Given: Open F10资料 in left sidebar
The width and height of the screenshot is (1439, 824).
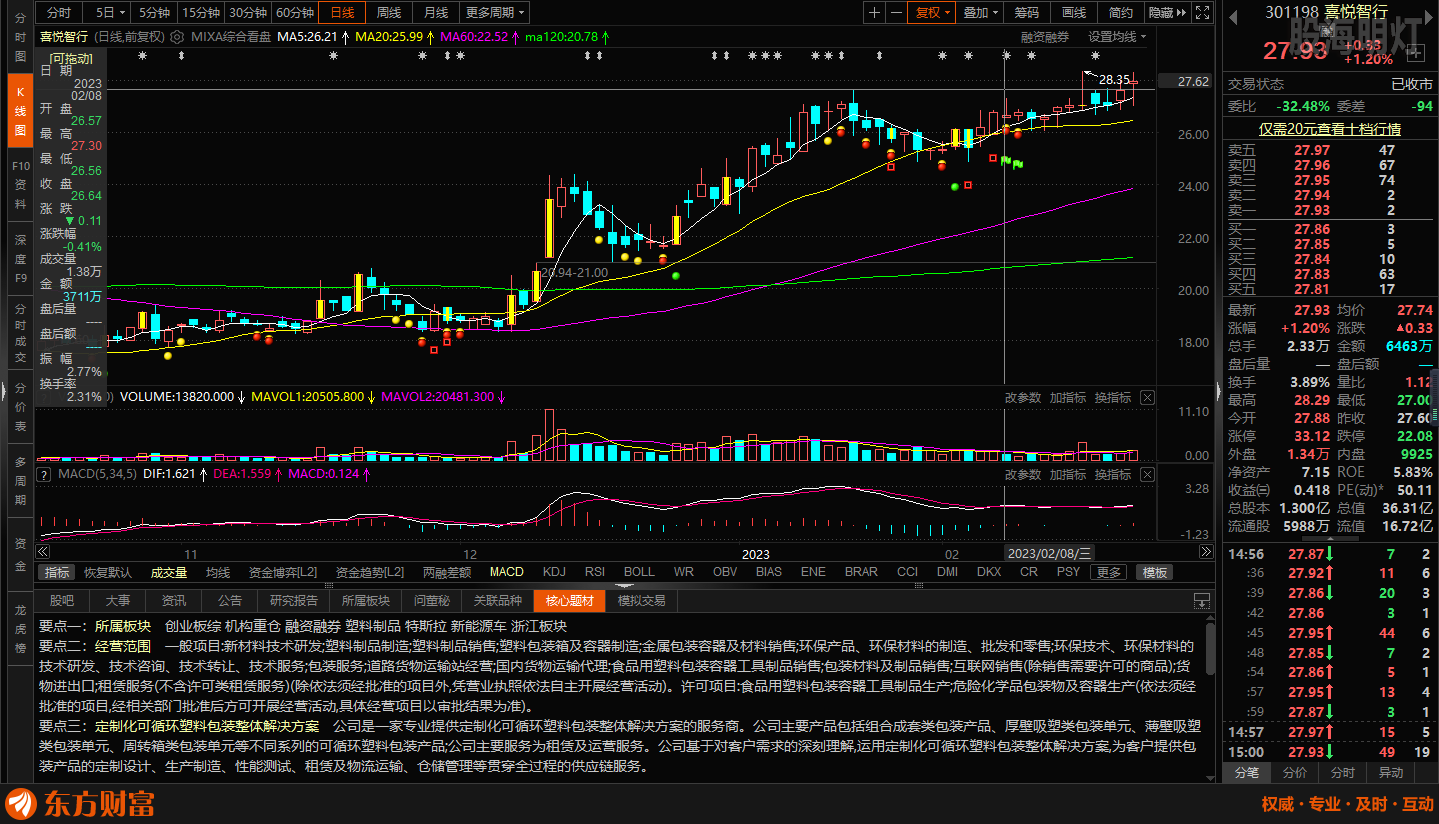Looking at the screenshot, I should (20, 184).
